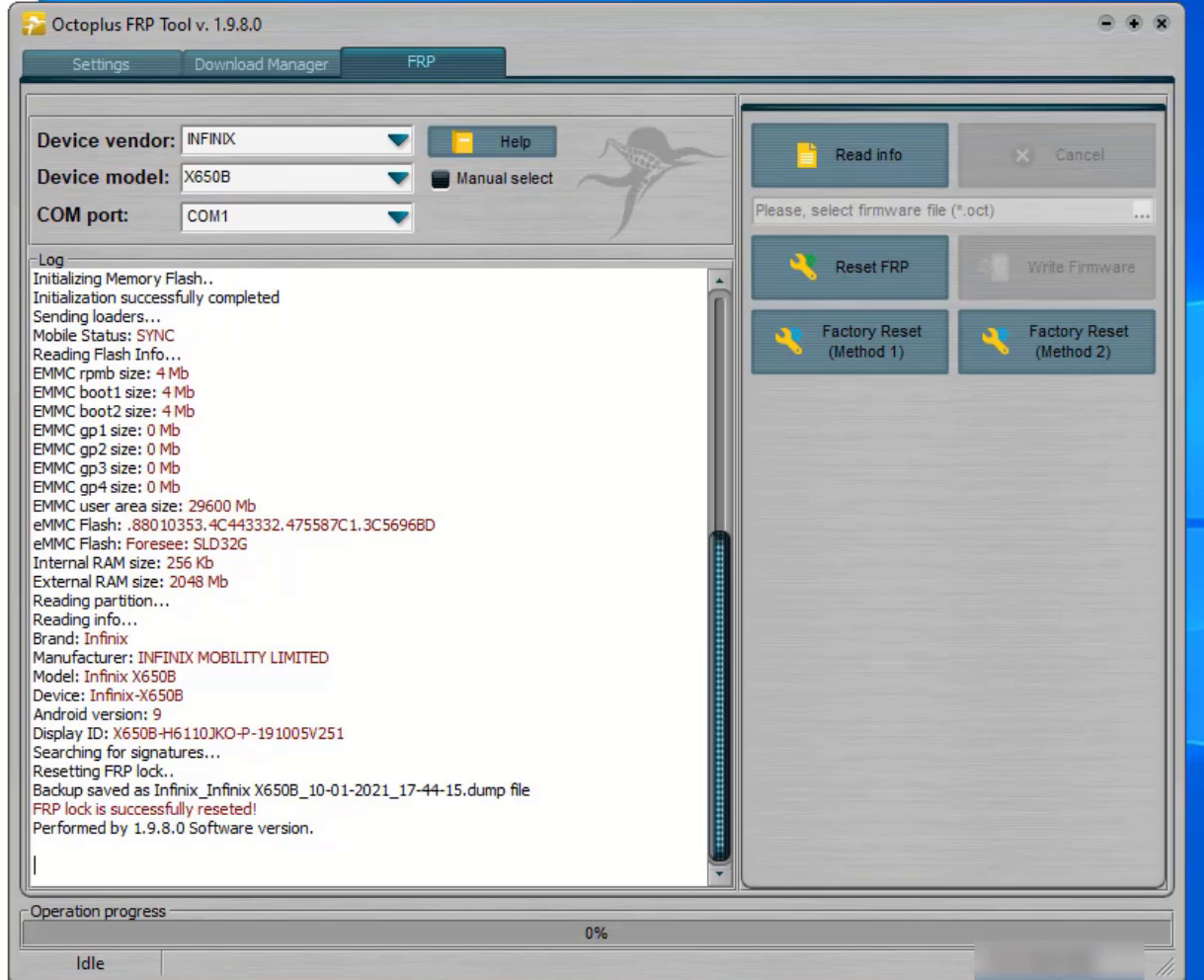
Task: Switch to the Download Manager tab
Action: pos(261,64)
